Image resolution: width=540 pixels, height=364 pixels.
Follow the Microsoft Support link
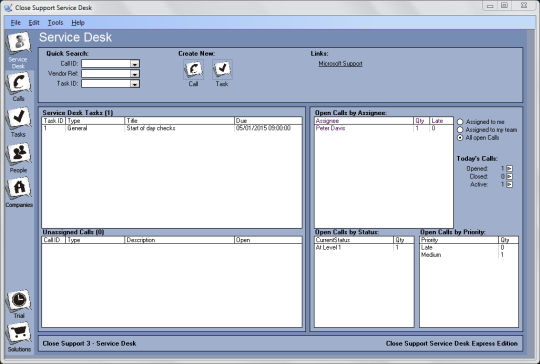coord(340,64)
